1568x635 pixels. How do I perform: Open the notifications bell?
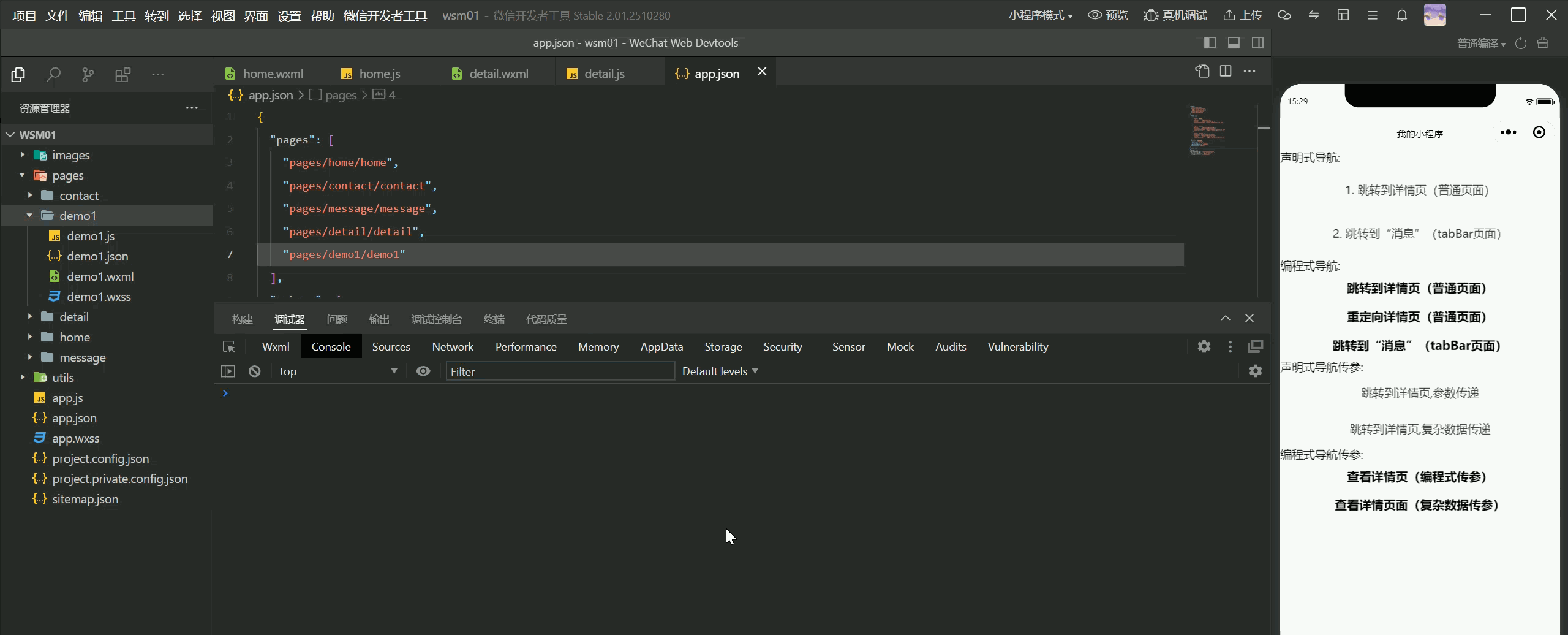[1402, 15]
